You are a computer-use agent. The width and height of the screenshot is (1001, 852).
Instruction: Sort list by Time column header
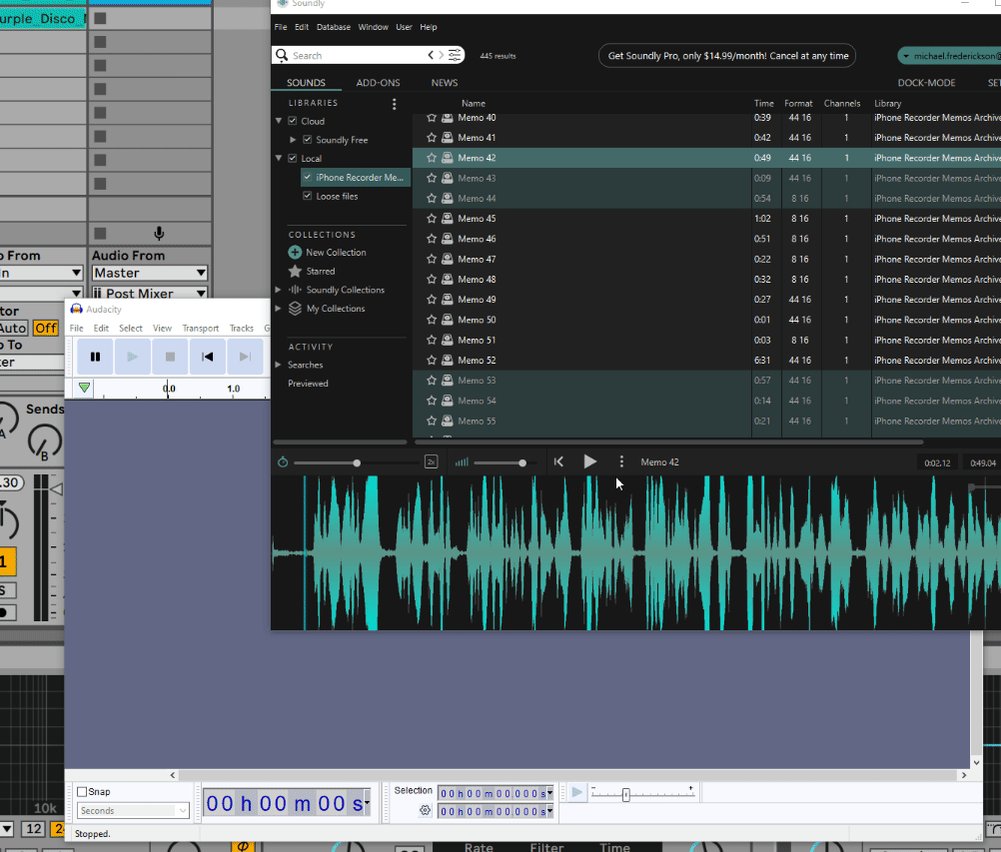coord(764,103)
